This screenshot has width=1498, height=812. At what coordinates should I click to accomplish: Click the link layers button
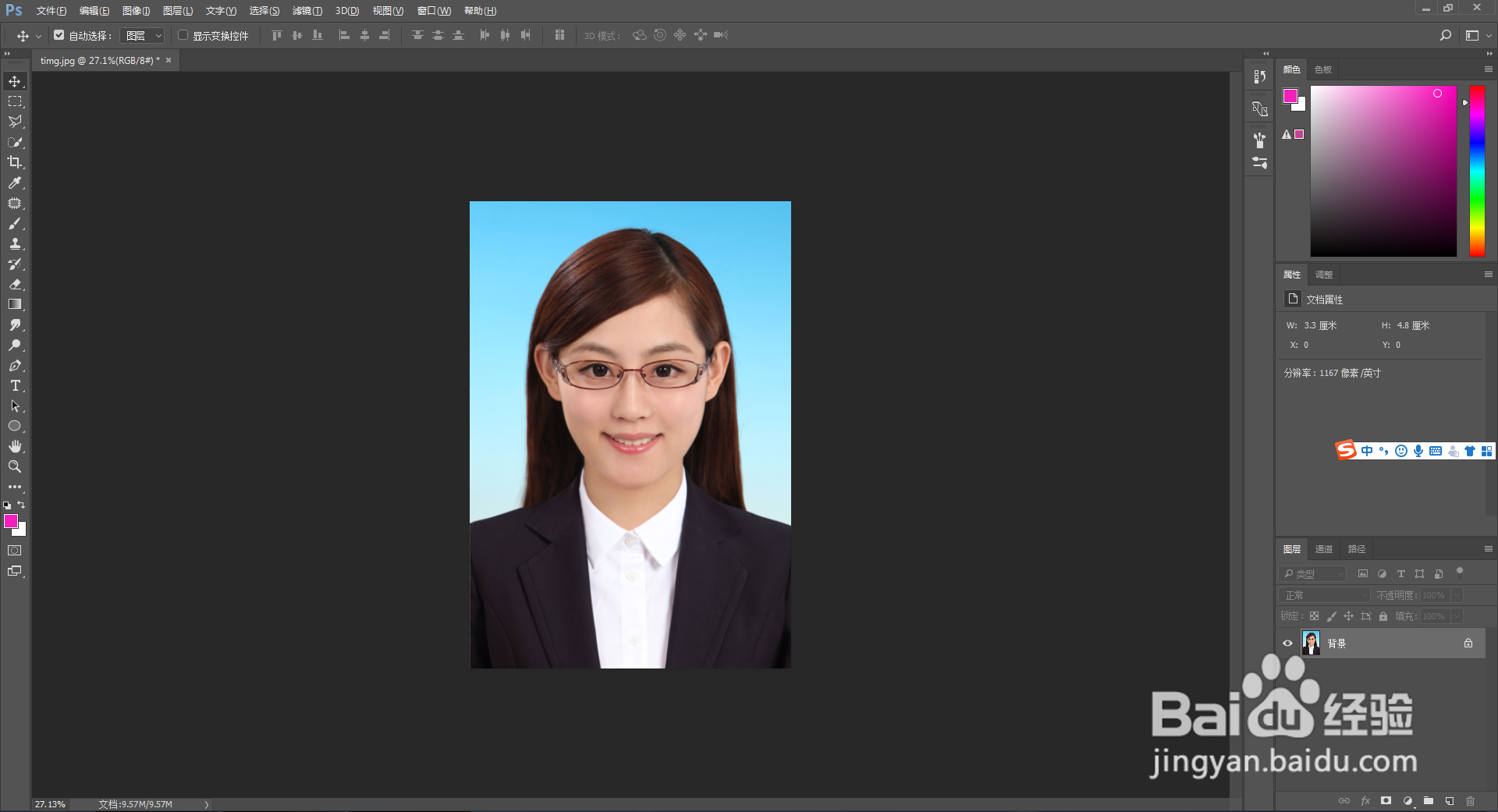(x=1344, y=801)
